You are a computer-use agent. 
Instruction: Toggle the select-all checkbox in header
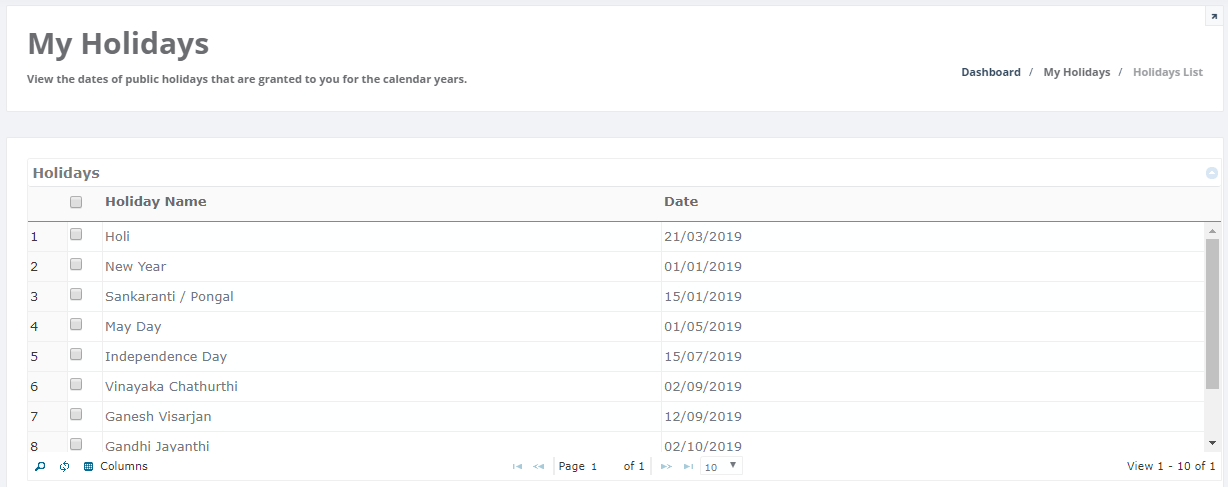click(76, 202)
